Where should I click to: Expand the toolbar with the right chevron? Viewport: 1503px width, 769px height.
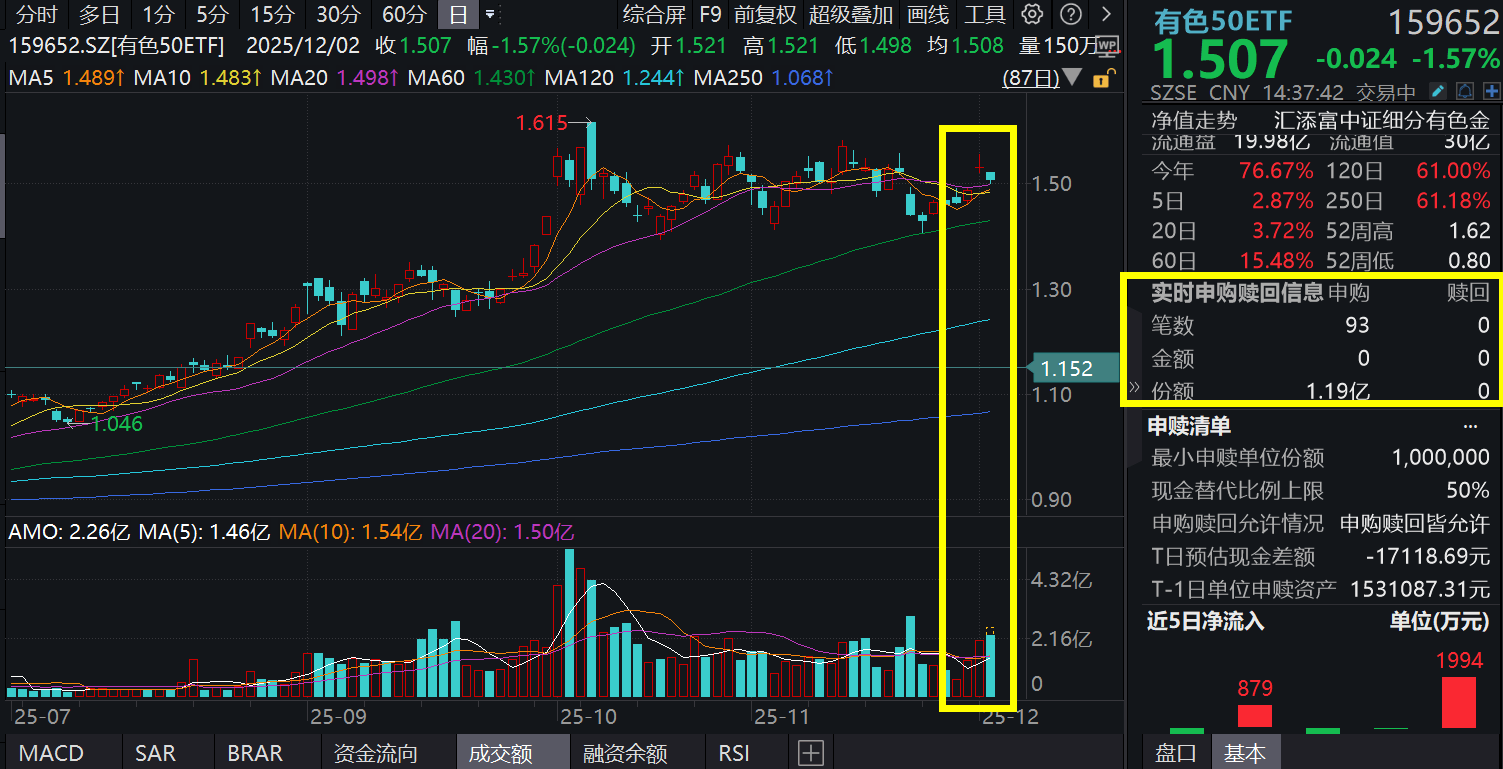(1105, 15)
